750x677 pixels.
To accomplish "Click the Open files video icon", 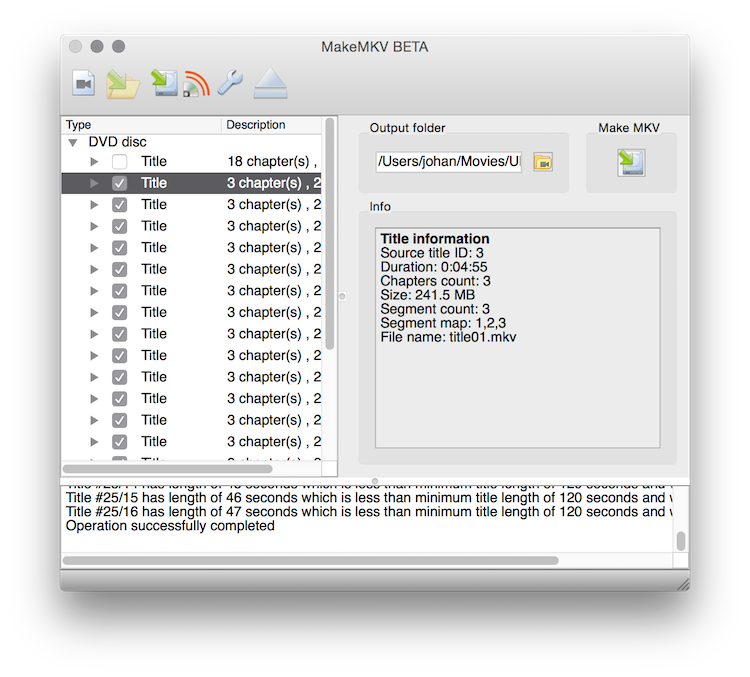I will click(x=84, y=83).
